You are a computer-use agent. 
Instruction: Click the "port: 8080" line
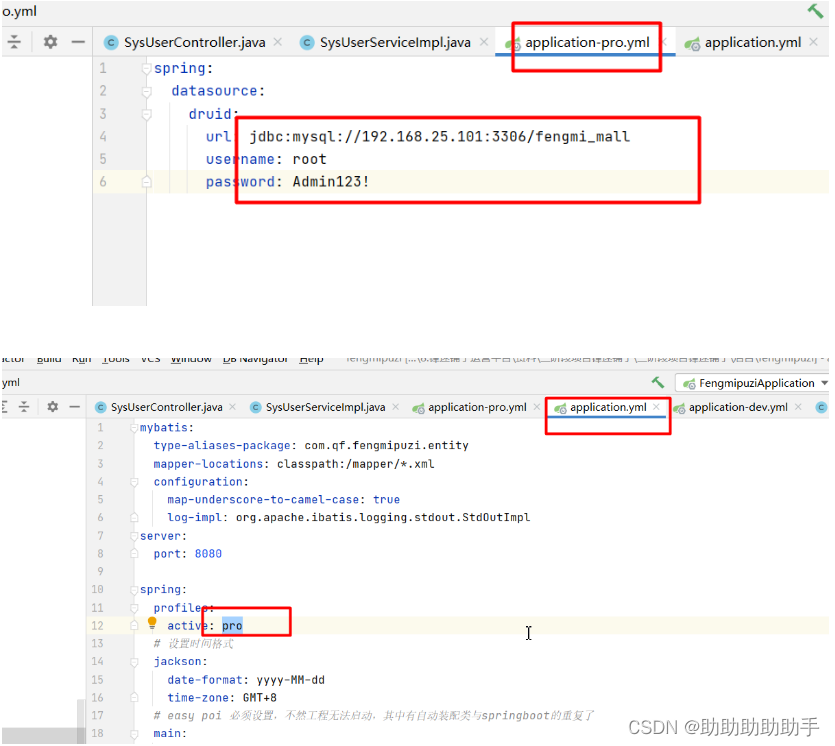(187, 554)
